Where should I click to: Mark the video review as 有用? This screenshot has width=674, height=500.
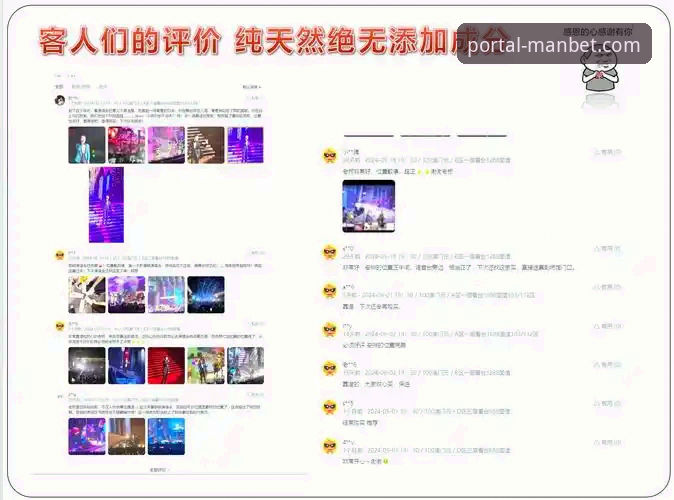click(x=607, y=152)
